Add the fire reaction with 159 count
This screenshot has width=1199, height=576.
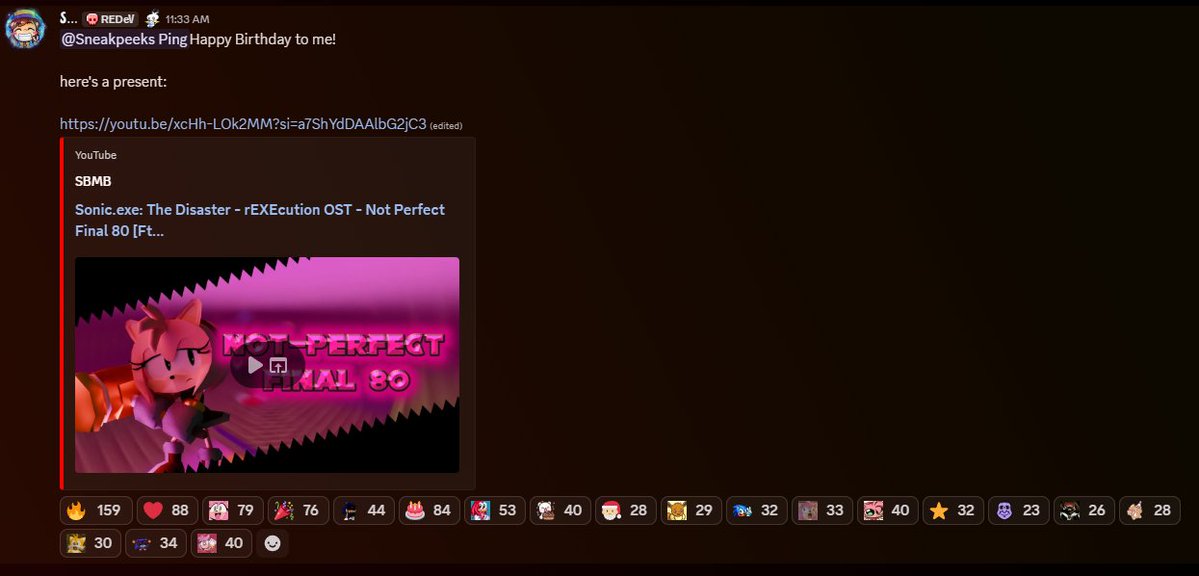96,510
